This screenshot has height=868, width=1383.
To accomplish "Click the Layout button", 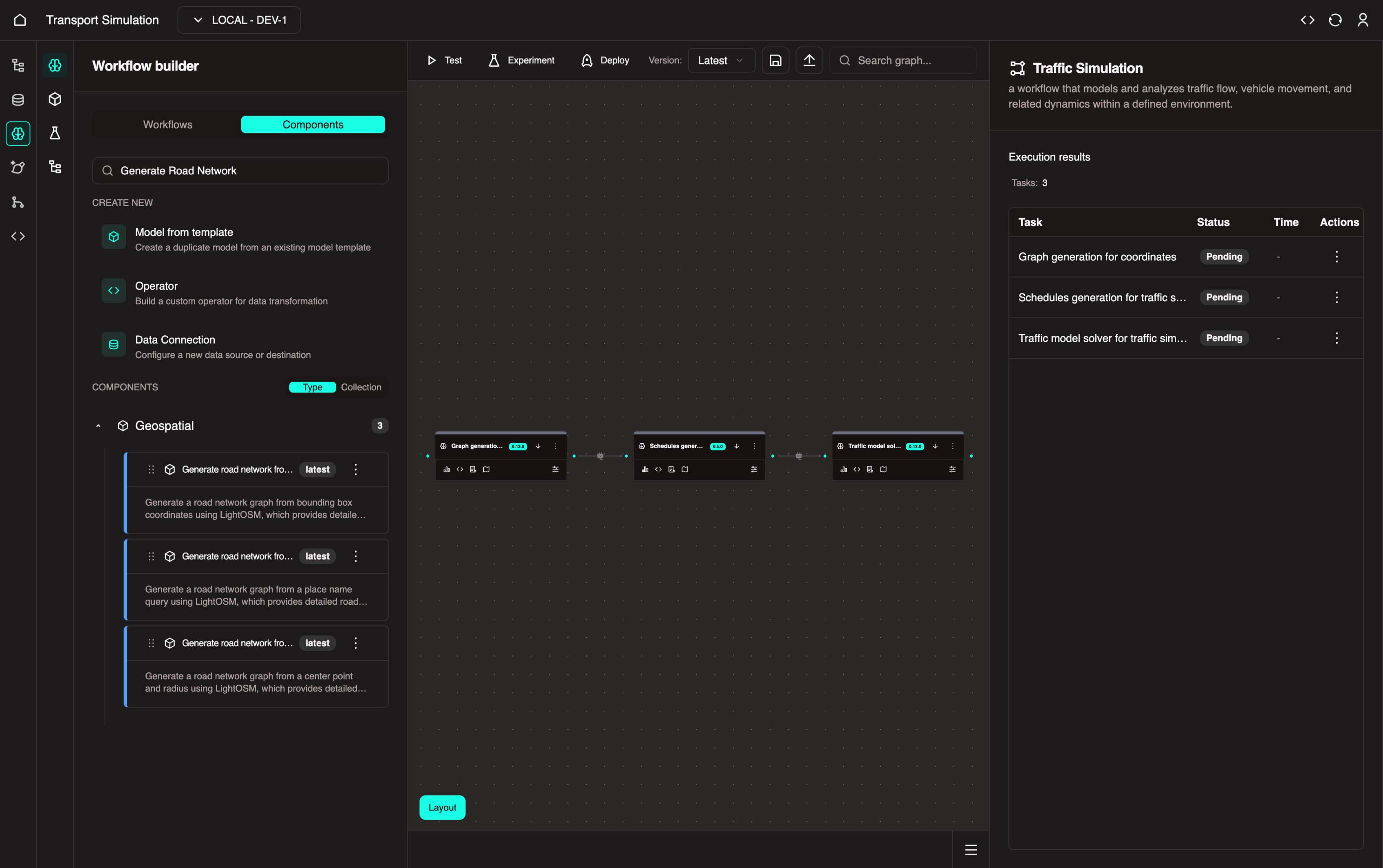I will (443, 807).
